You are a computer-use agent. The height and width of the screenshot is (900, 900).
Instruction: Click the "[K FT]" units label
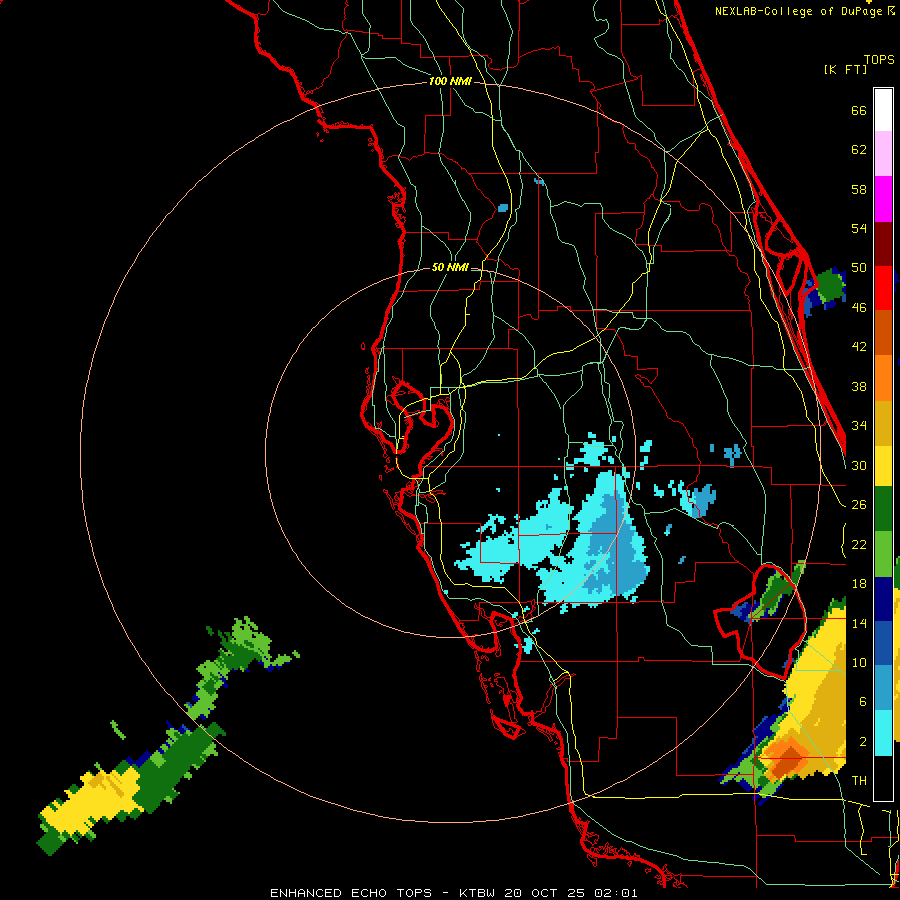[845, 69]
